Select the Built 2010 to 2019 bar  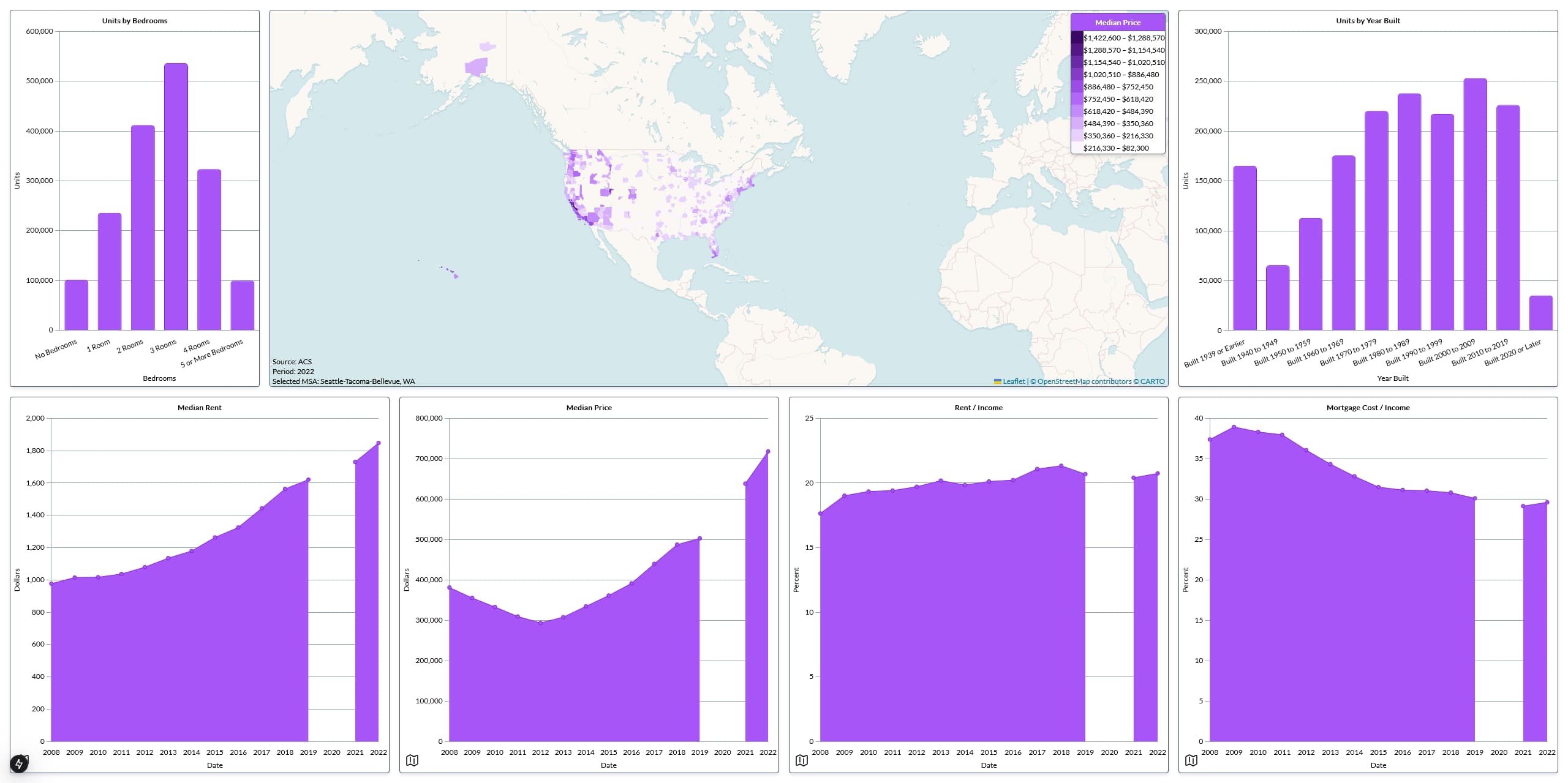point(1508,218)
